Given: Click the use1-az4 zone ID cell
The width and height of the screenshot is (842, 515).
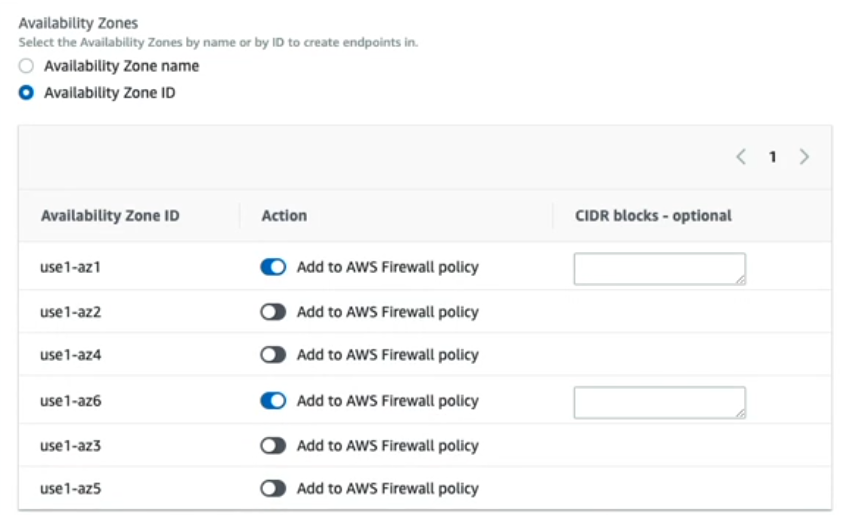Looking at the screenshot, I should pyautogui.click(x=71, y=355).
